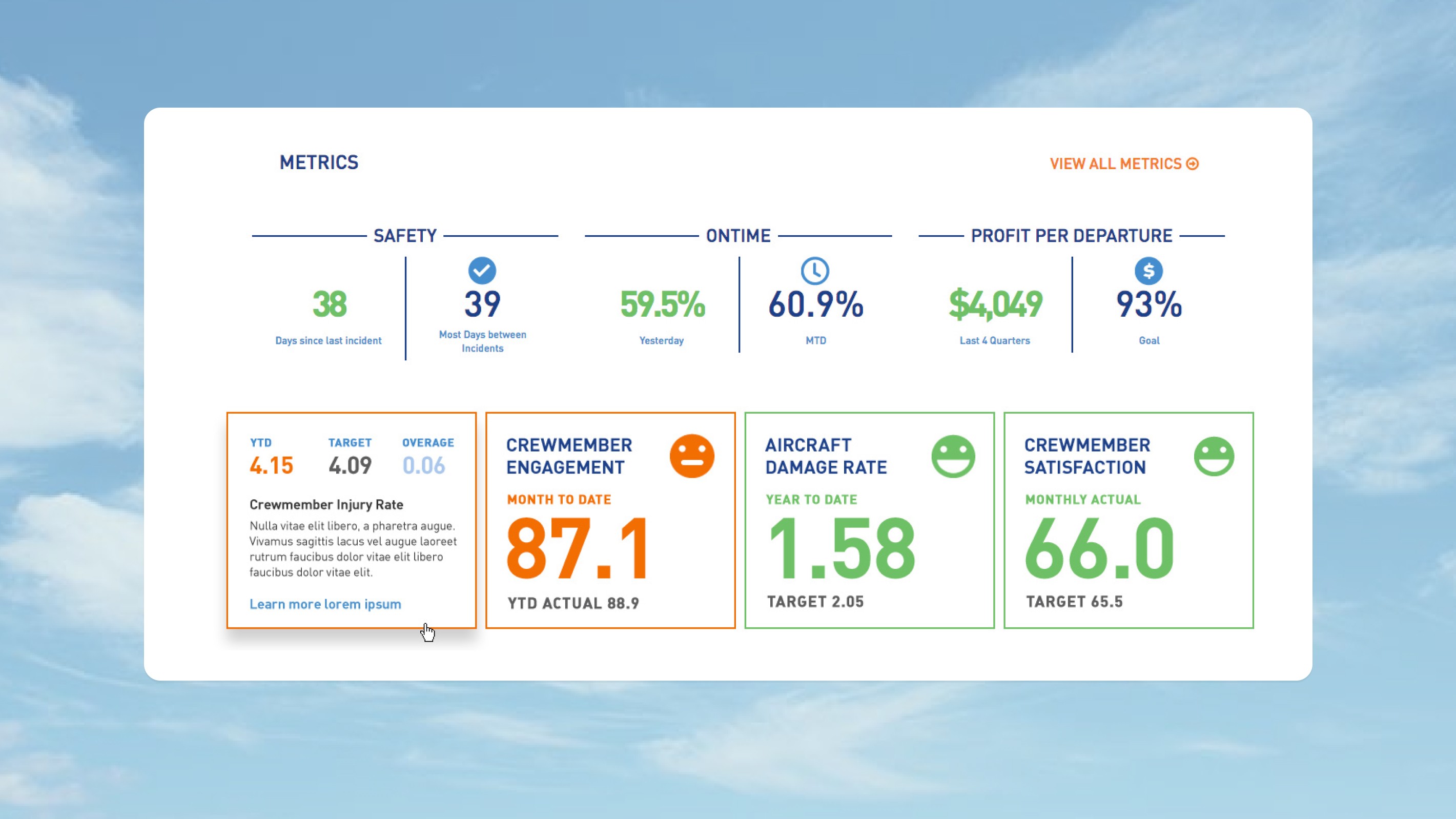Image resolution: width=1456 pixels, height=819 pixels.
Task: Click the MONTHLY ACTUAL label
Action: 1083,500
